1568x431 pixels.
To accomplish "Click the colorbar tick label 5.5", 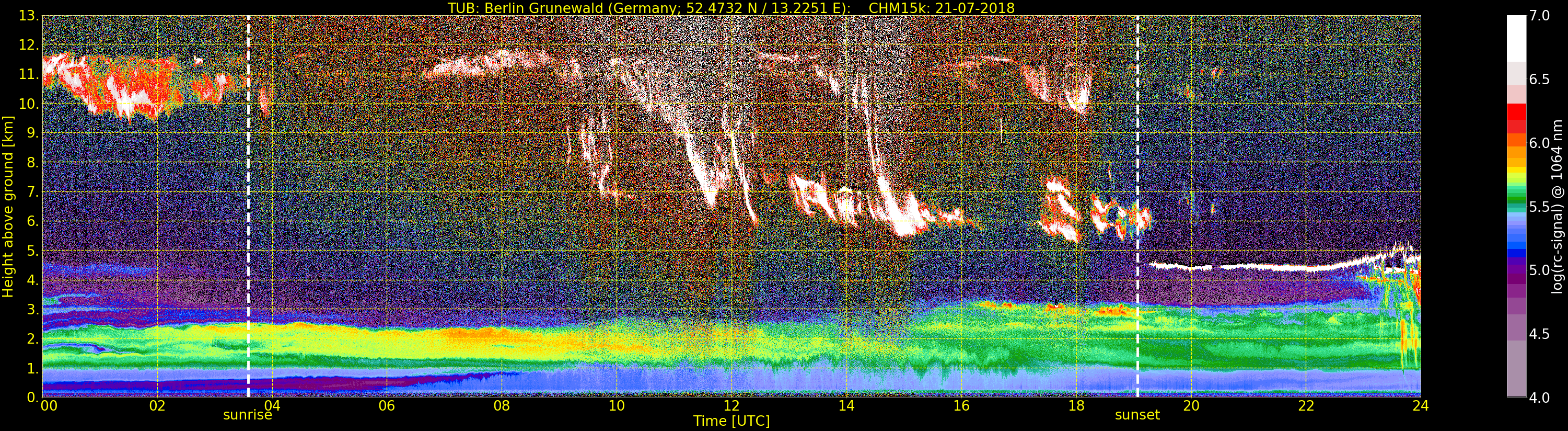I will tap(1540, 207).
